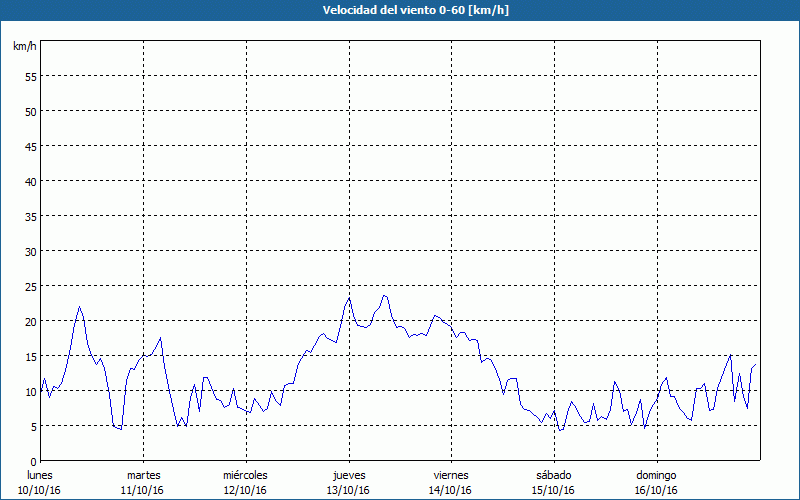800x500 pixels.
Task: Click the 40 y-axis tick label
Action: [x=30, y=181]
